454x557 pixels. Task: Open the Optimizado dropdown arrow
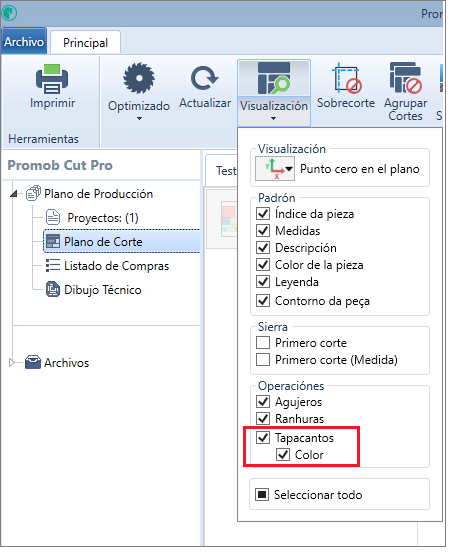pos(139,119)
